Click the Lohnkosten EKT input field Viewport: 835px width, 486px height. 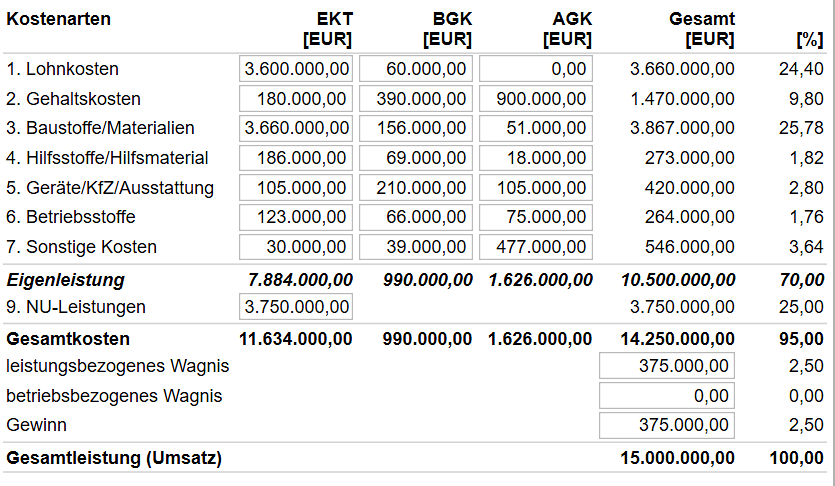tap(296, 69)
